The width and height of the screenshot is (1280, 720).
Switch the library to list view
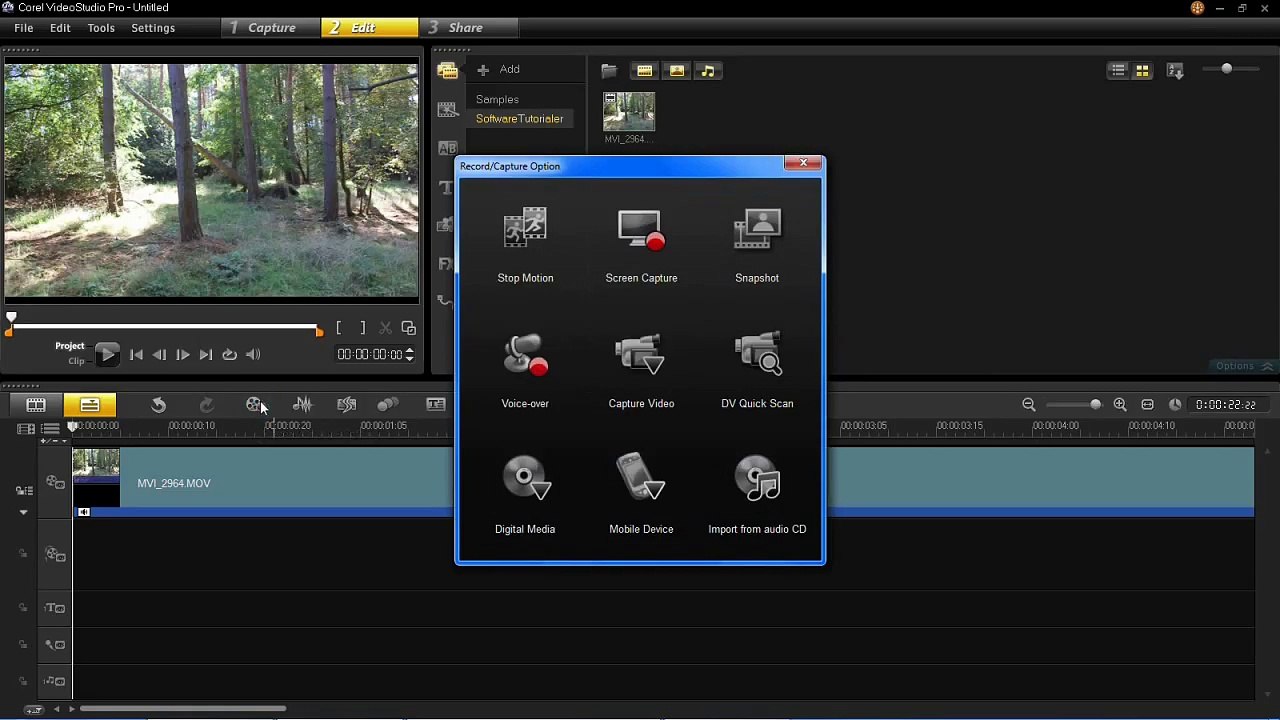click(1118, 70)
